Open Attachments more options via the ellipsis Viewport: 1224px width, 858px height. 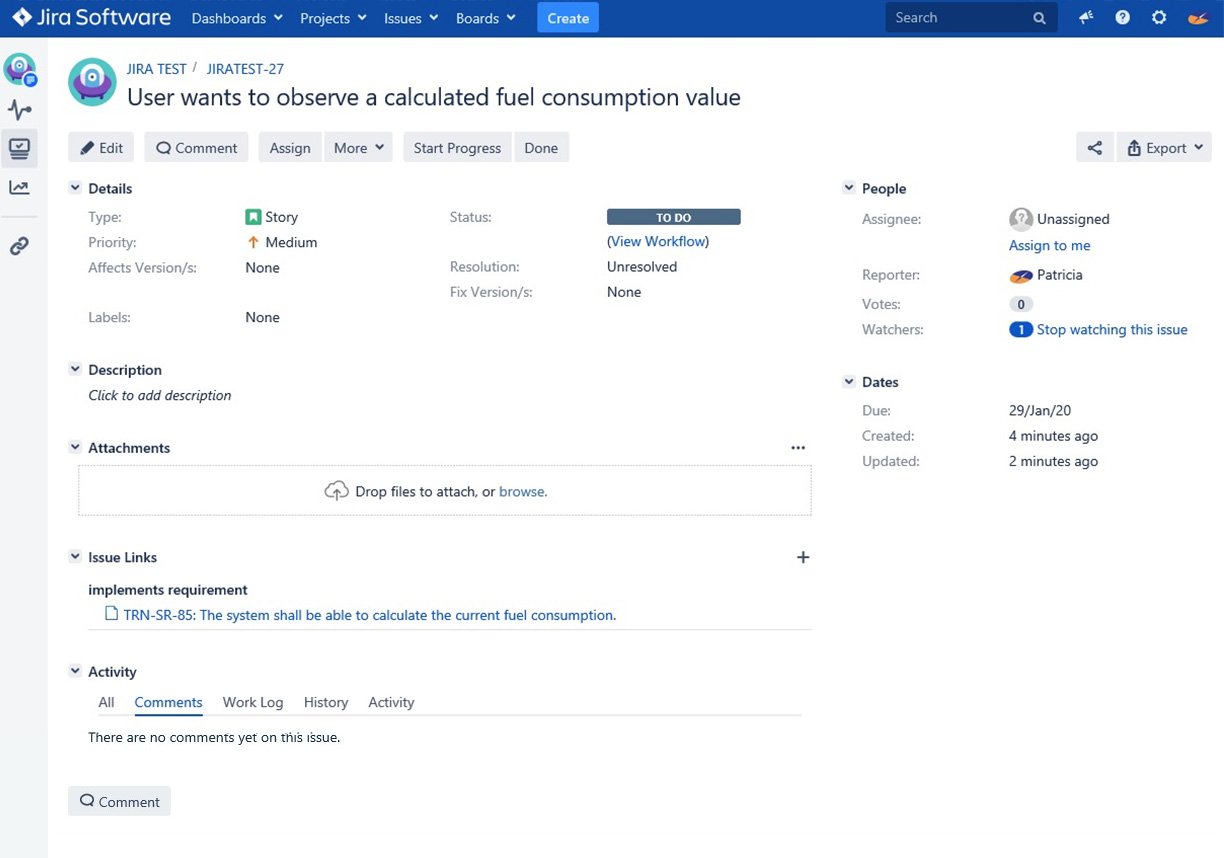[x=798, y=447]
